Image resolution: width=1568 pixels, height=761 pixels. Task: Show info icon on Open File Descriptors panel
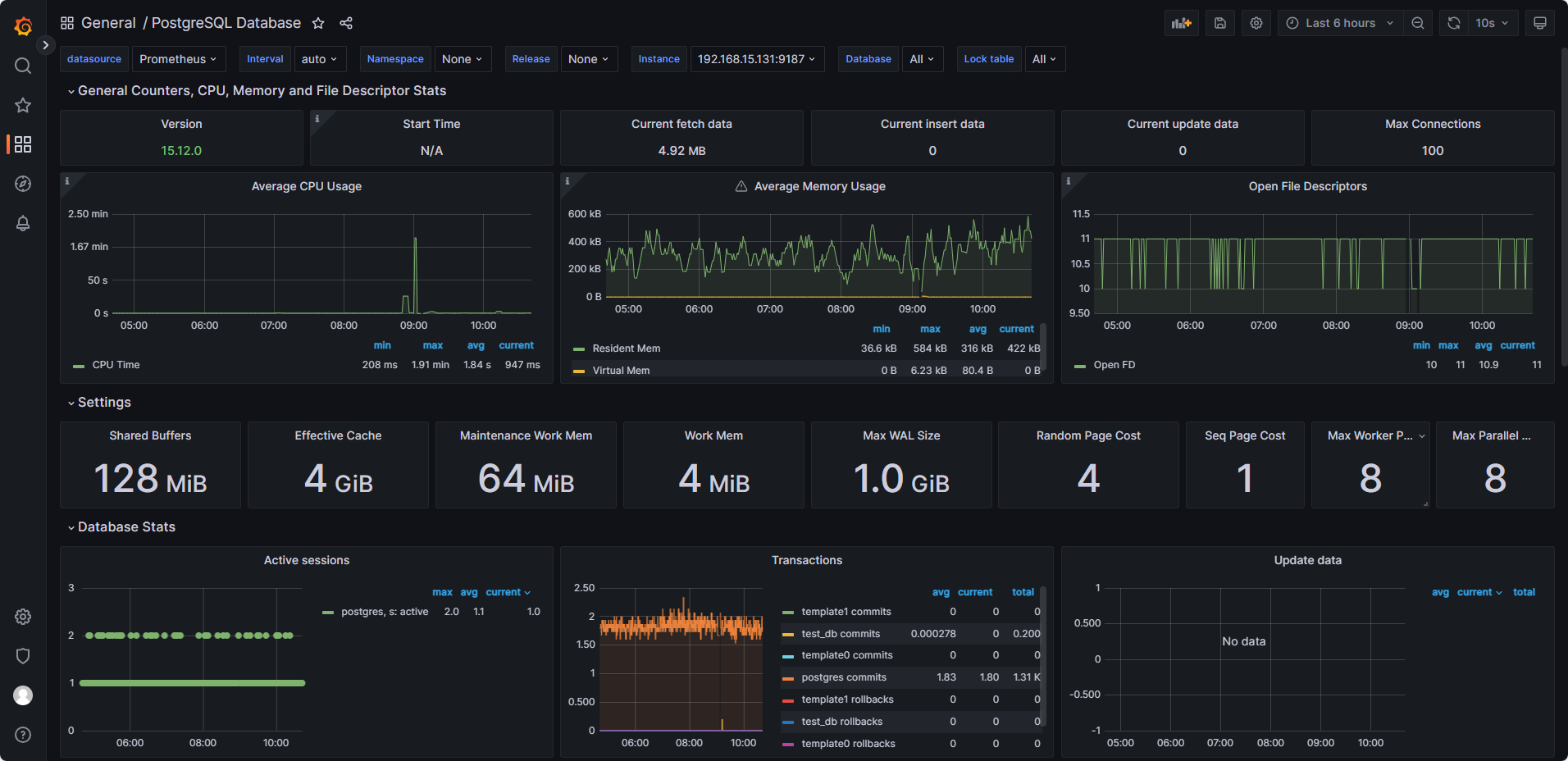[x=1068, y=180]
